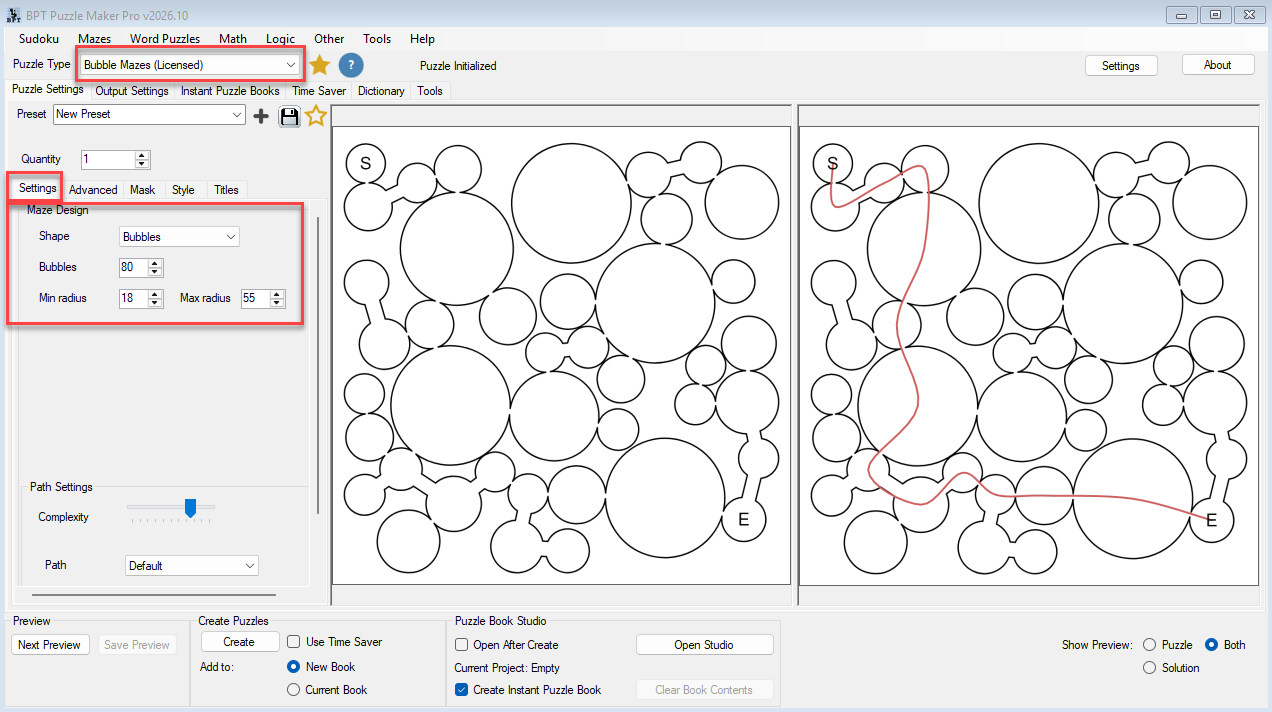Select the New Book radio button
Screen dimensions: 1272x712
click(294, 667)
